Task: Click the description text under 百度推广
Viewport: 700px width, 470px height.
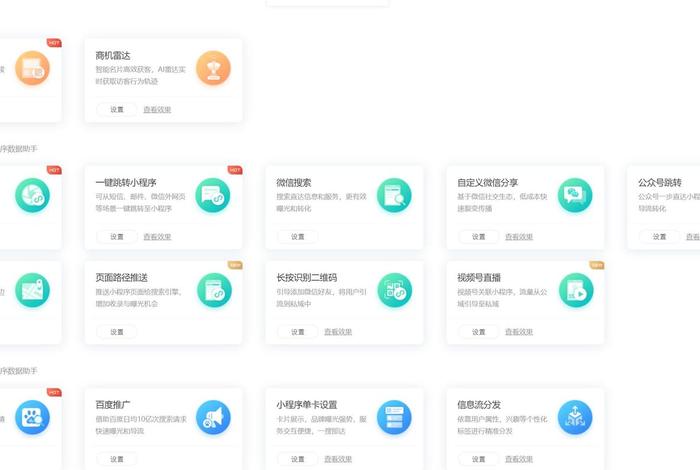Action: [141, 425]
